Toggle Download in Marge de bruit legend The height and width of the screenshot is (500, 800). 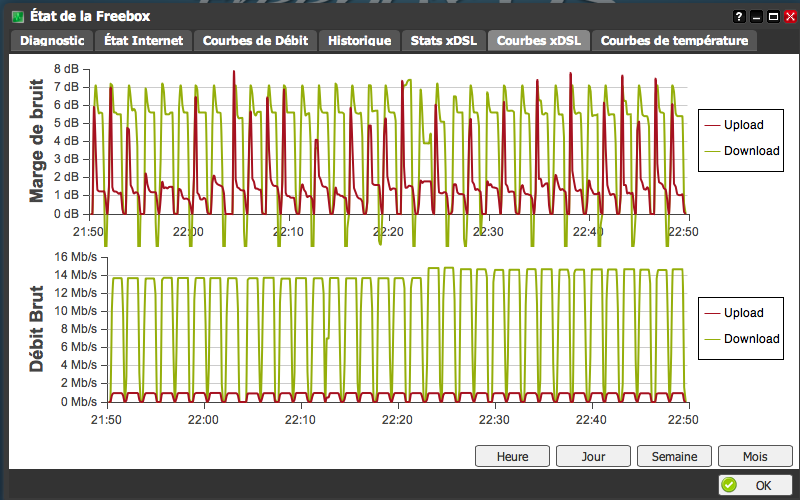pos(751,151)
